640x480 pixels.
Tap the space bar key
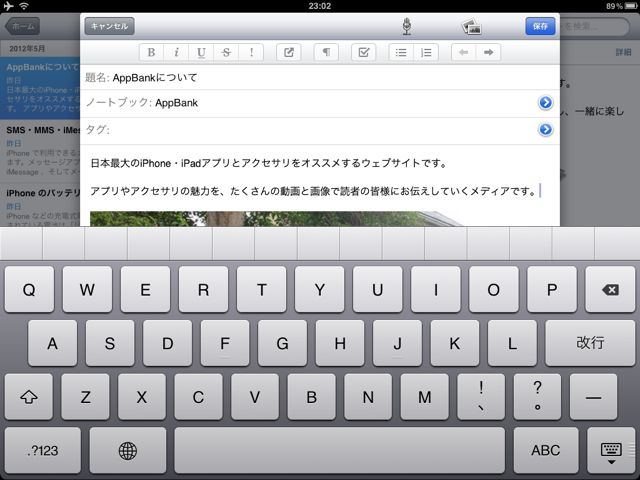340,451
